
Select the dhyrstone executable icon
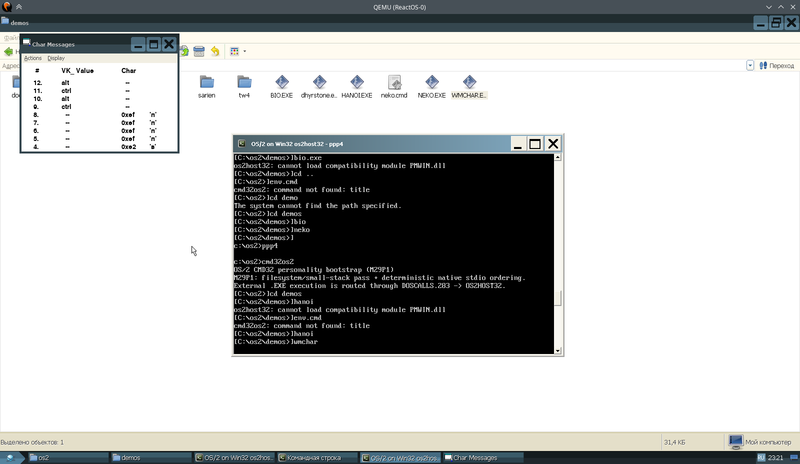coord(319,86)
